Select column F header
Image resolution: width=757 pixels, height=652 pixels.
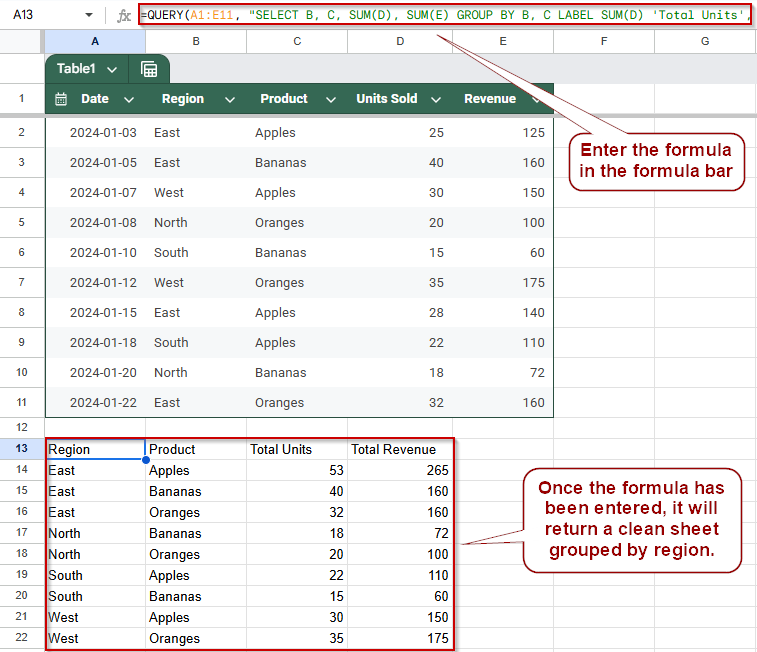(x=604, y=42)
